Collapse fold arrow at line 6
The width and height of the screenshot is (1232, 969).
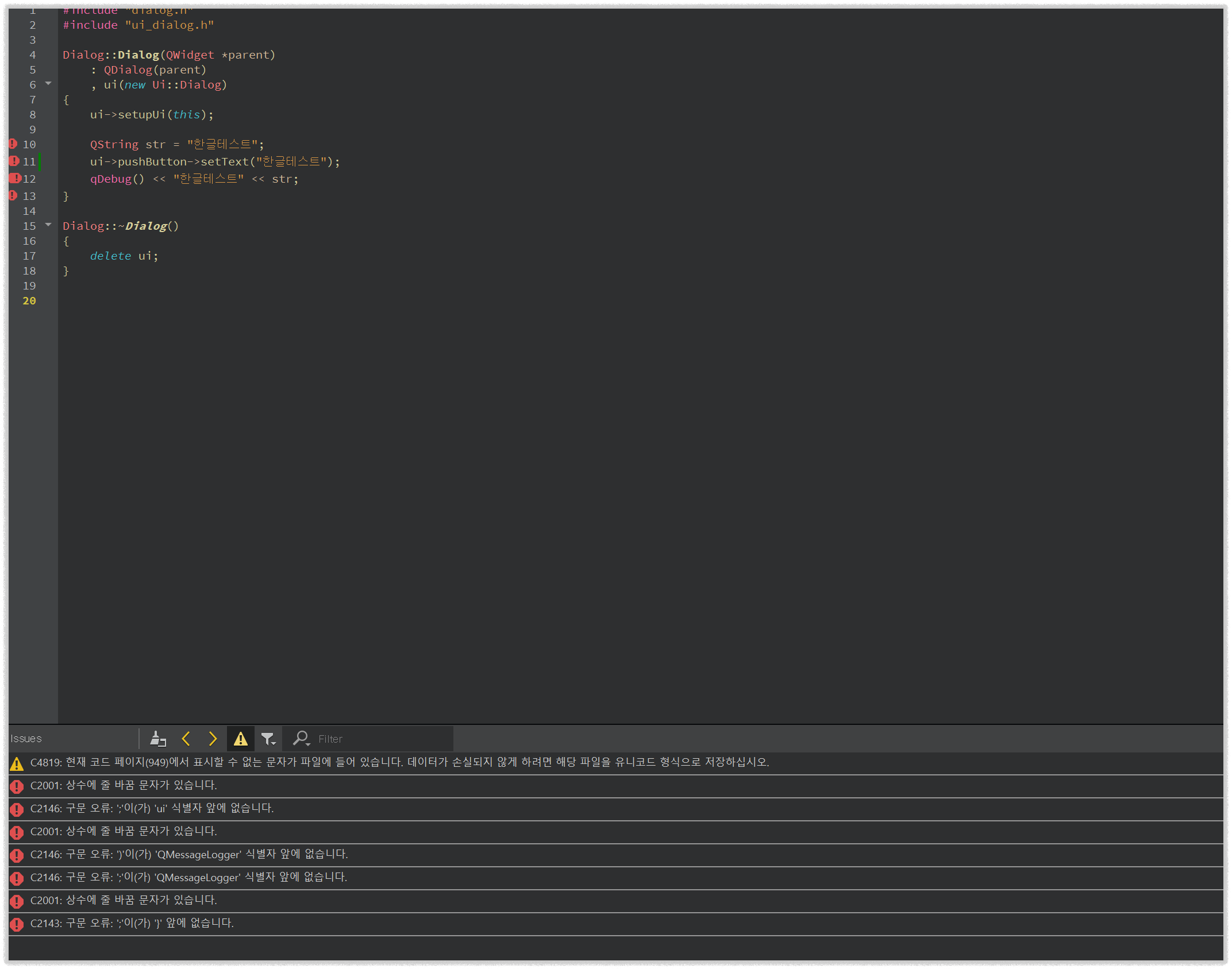coord(48,84)
